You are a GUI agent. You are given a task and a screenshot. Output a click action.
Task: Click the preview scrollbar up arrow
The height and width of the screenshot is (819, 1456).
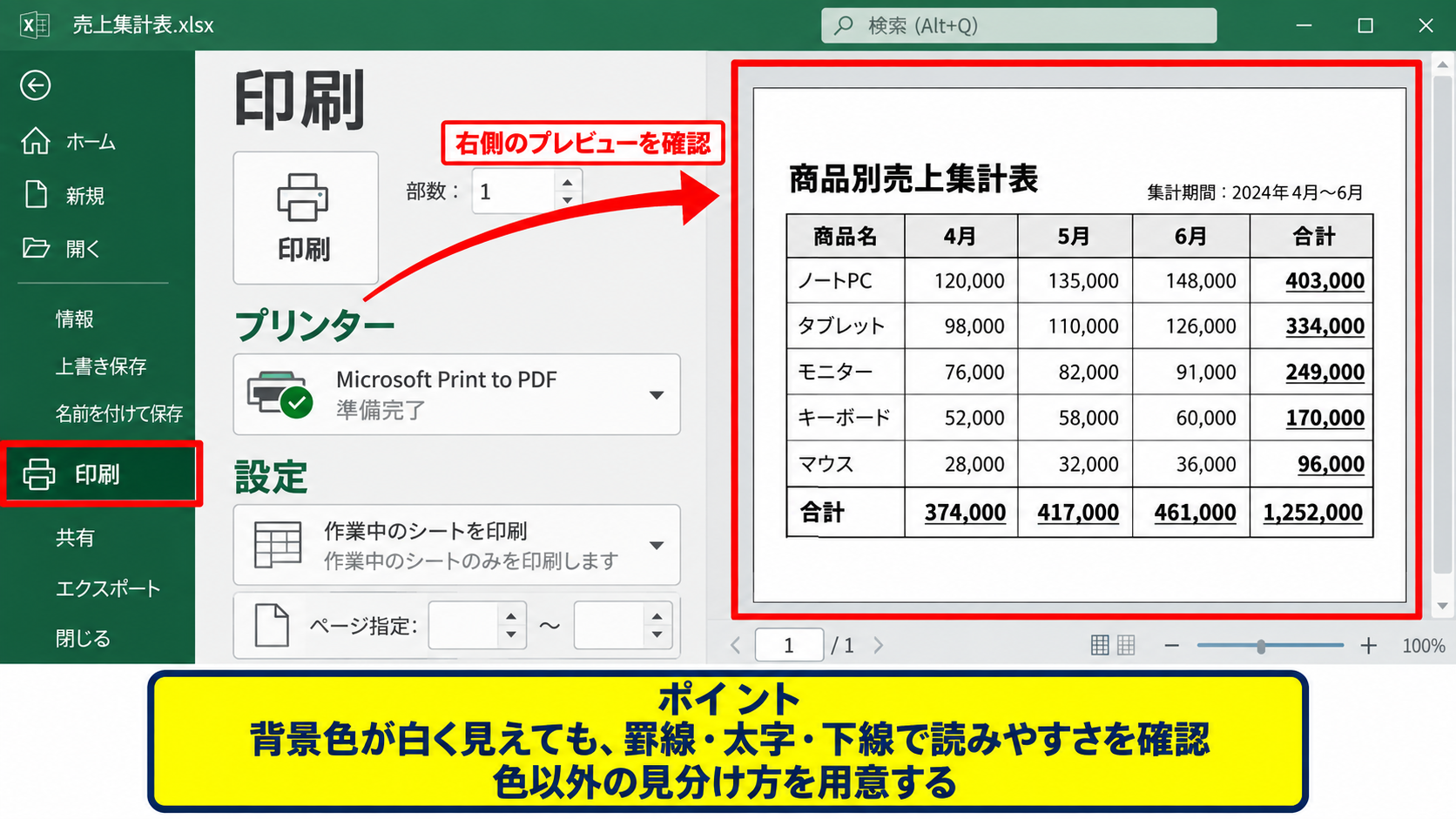(1442, 65)
